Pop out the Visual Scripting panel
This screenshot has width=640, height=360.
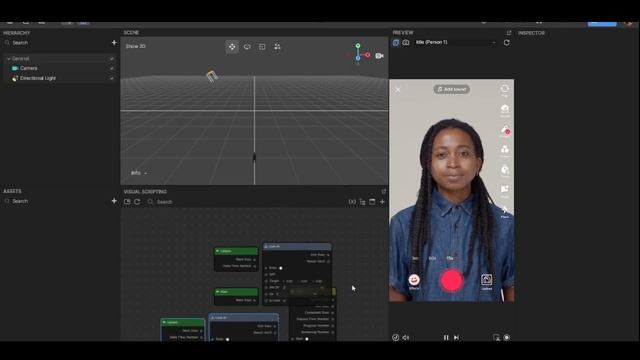click(384, 191)
